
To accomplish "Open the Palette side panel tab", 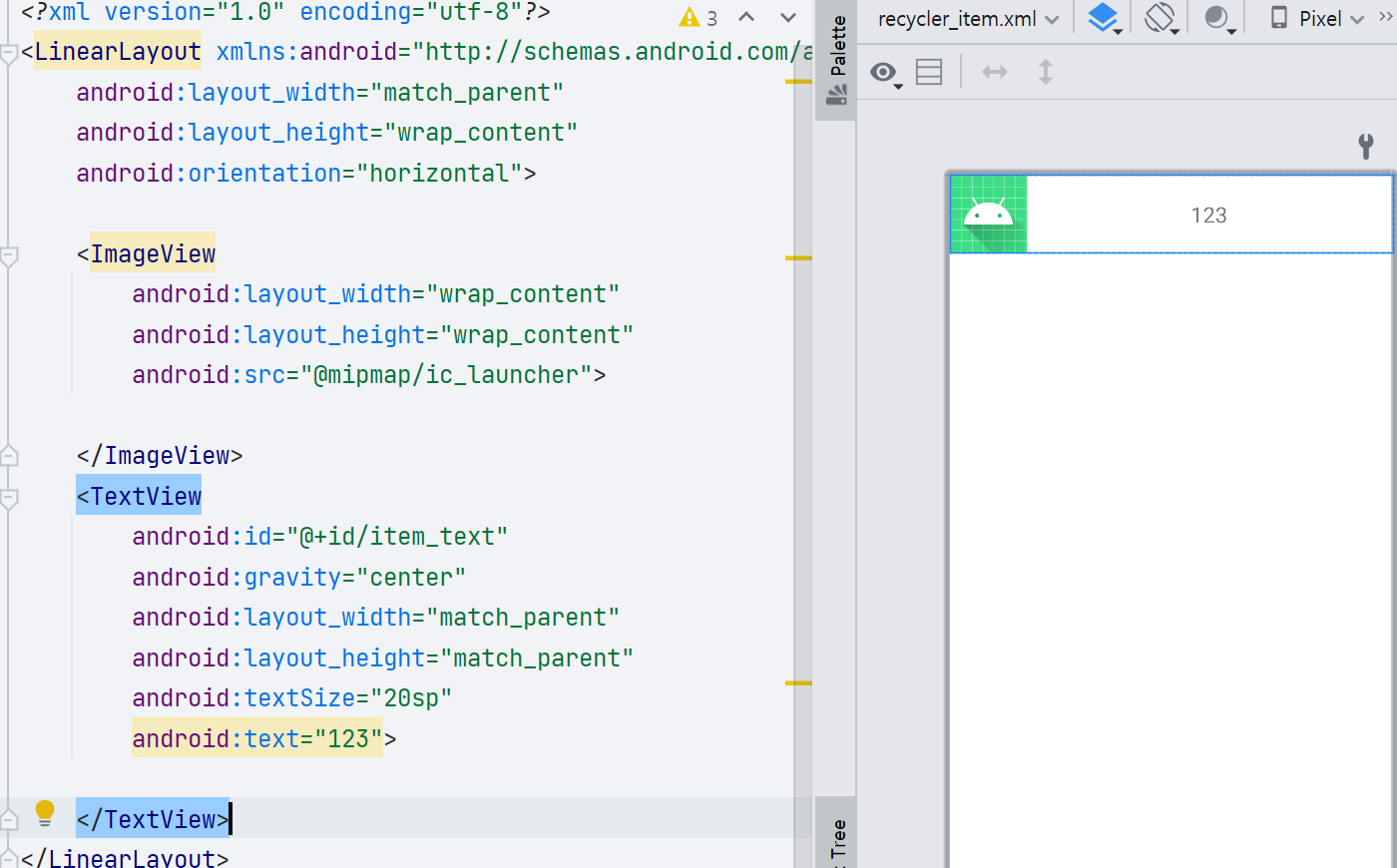I will click(x=836, y=60).
